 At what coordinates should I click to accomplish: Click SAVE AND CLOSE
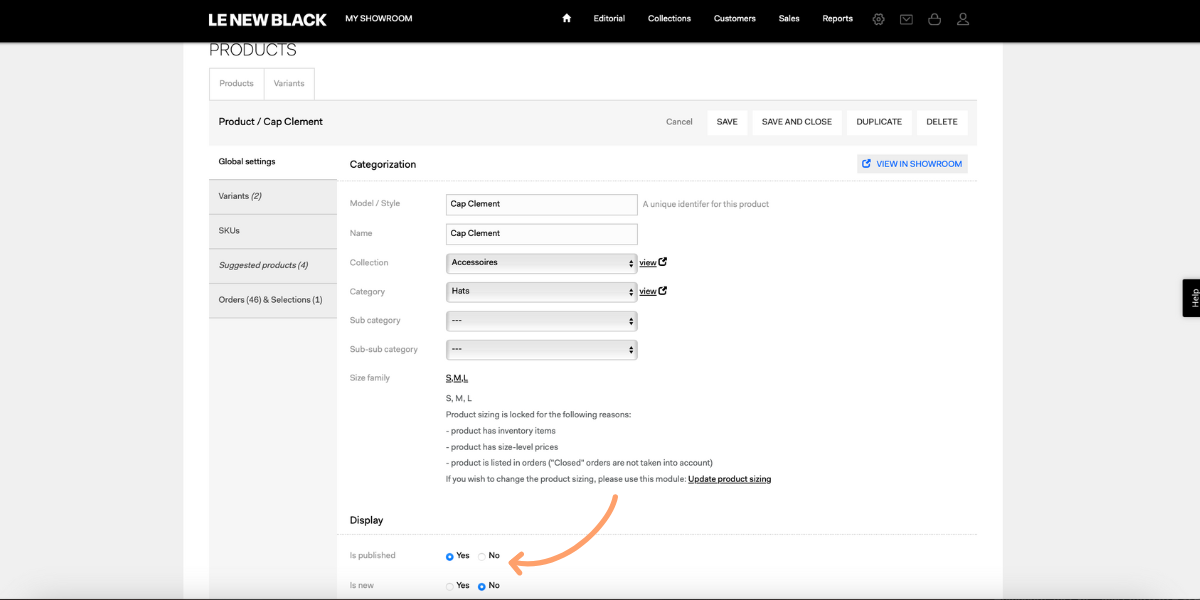(797, 122)
